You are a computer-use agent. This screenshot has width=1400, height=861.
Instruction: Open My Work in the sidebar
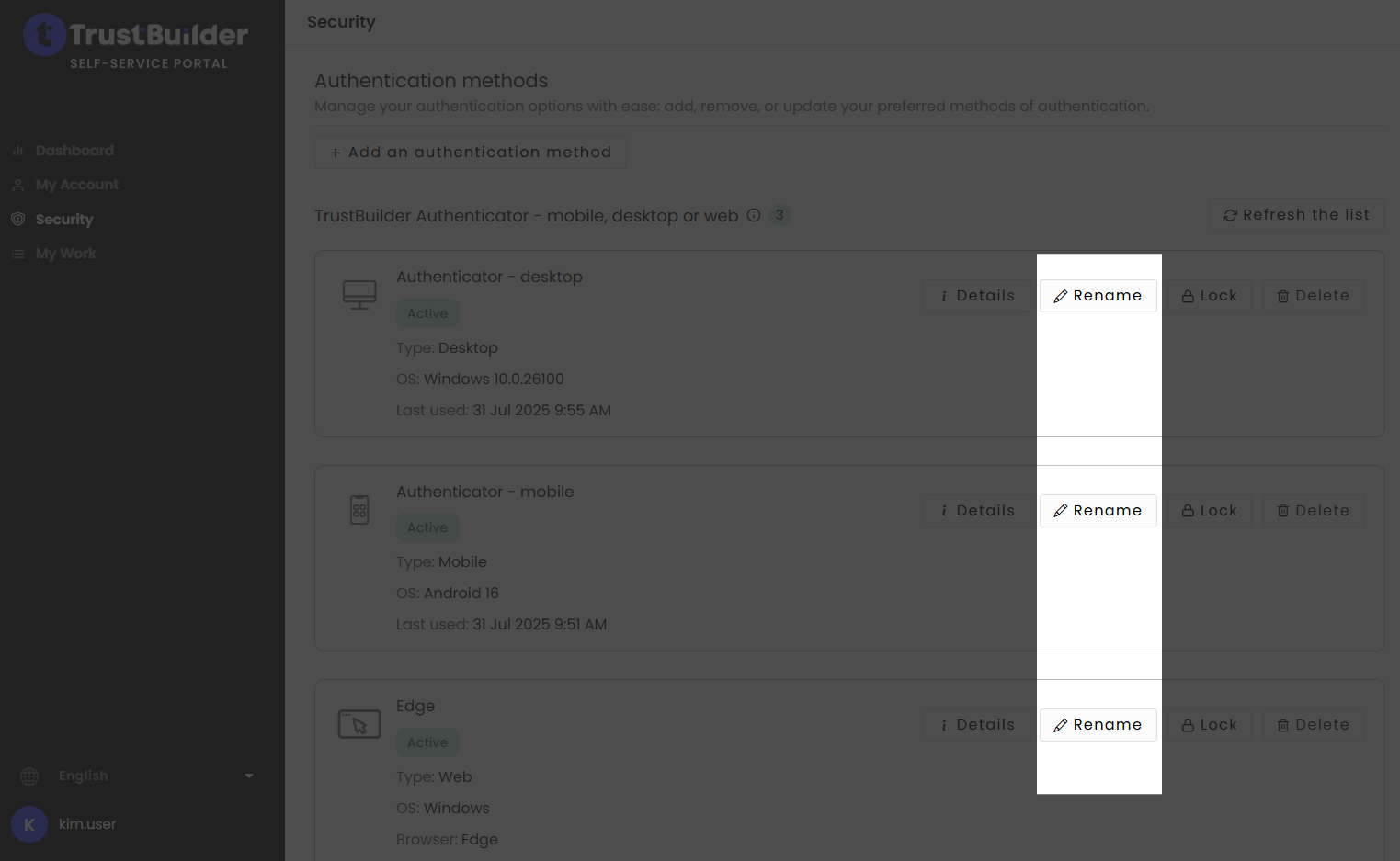[x=66, y=254]
